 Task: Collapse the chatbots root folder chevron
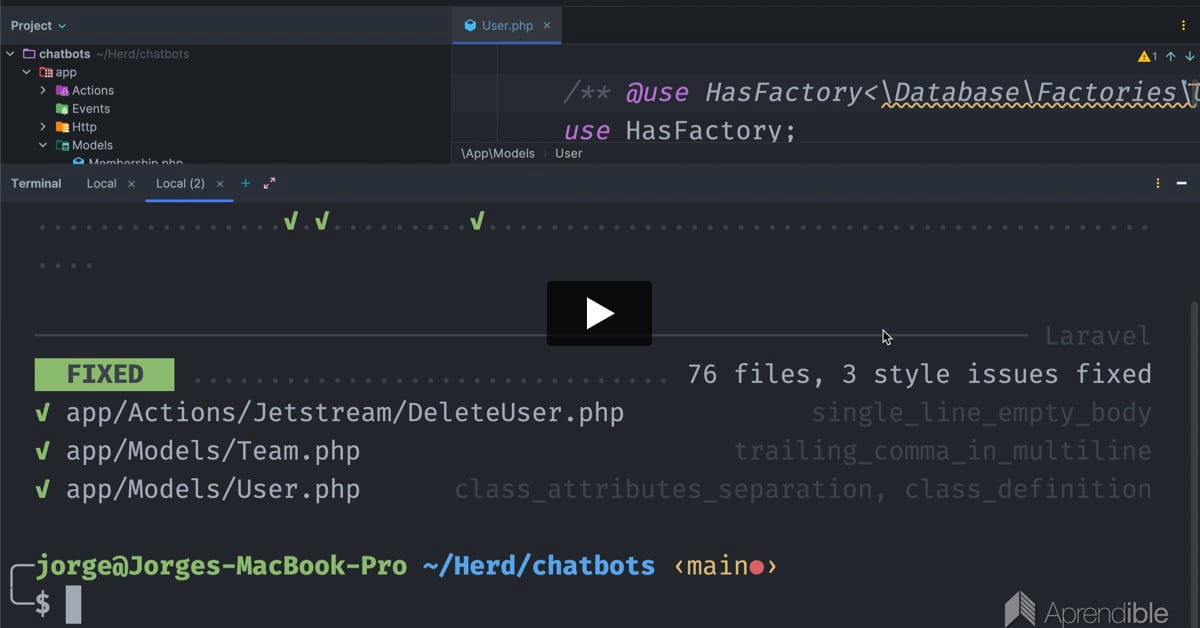click(10, 54)
